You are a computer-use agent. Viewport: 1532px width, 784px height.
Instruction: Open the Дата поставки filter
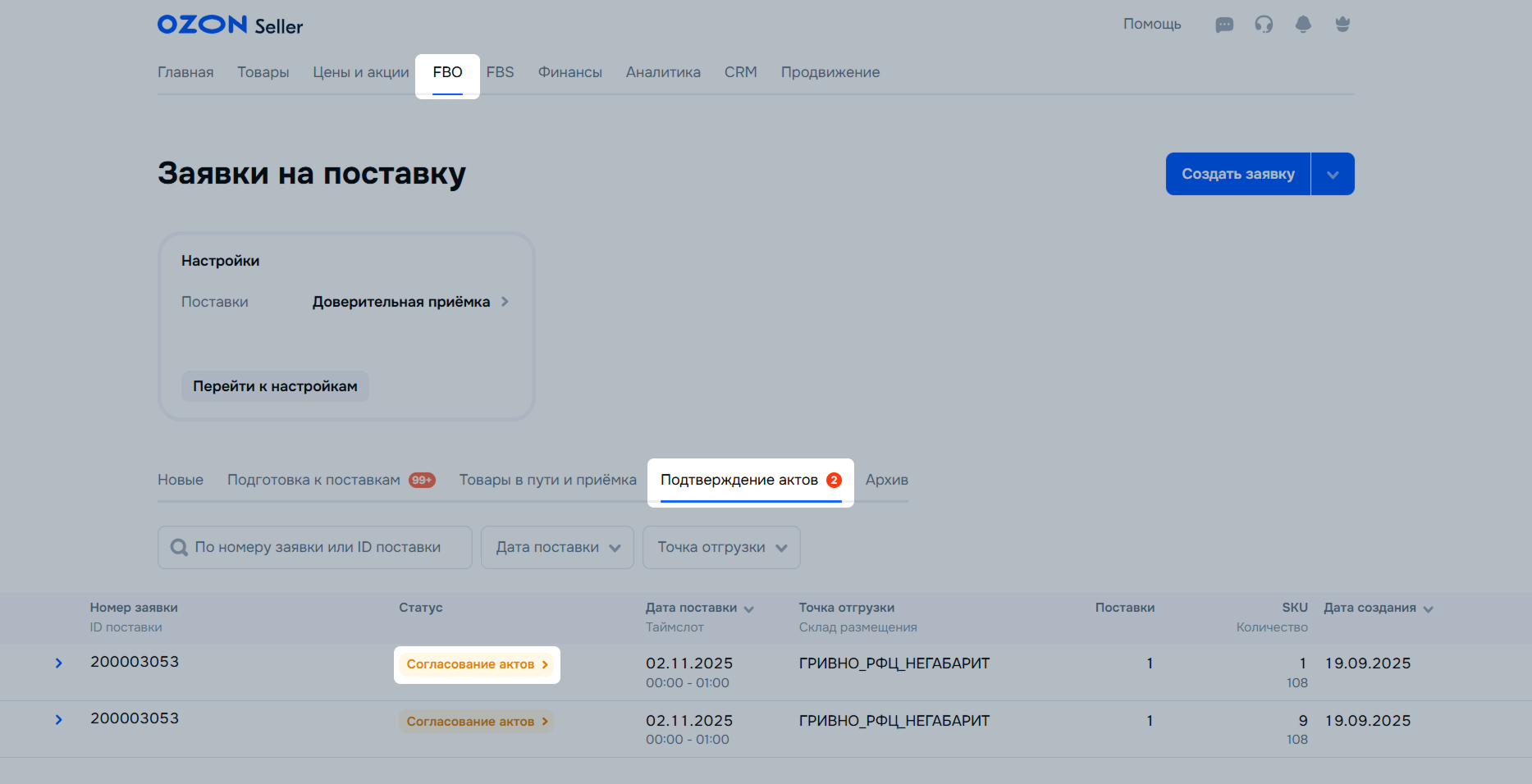557,548
